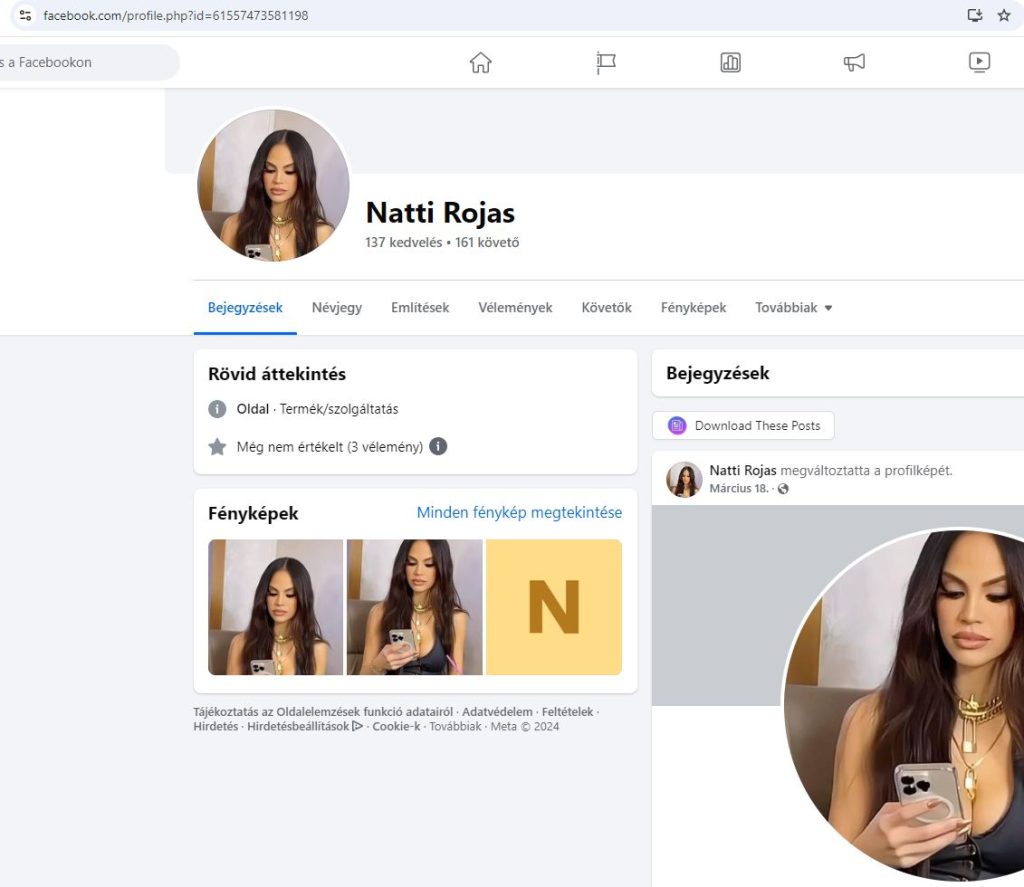1024x887 pixels.
Task: Click the Rövid áttekintés heading
Action: point(277,374)
